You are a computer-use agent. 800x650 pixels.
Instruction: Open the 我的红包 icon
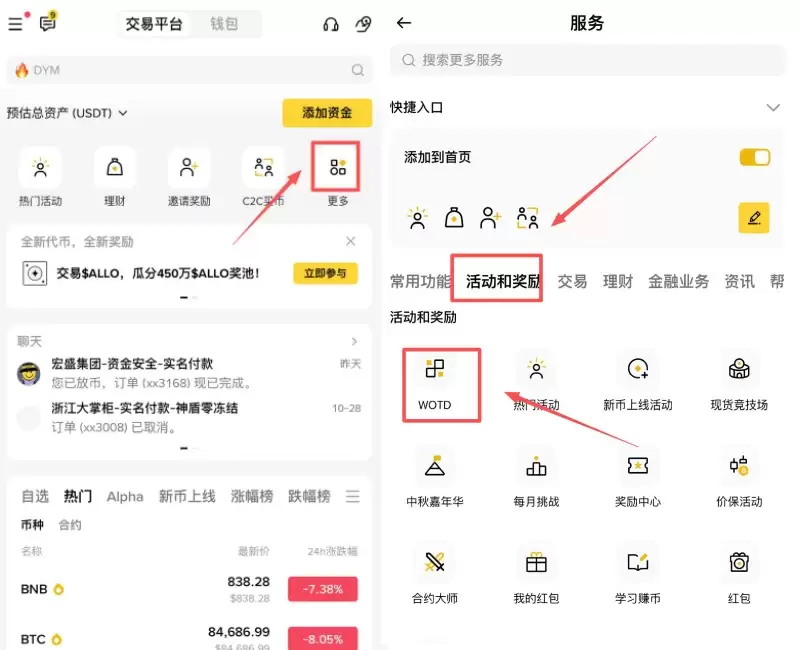(x=536, y=565)
